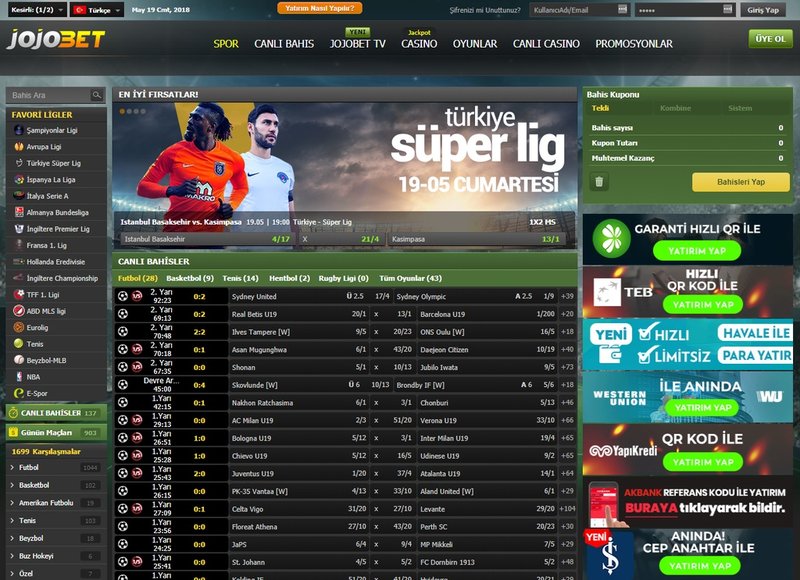
Task: Click the search magnifier icon beside Bahis Ara
Action: (97, 95)
